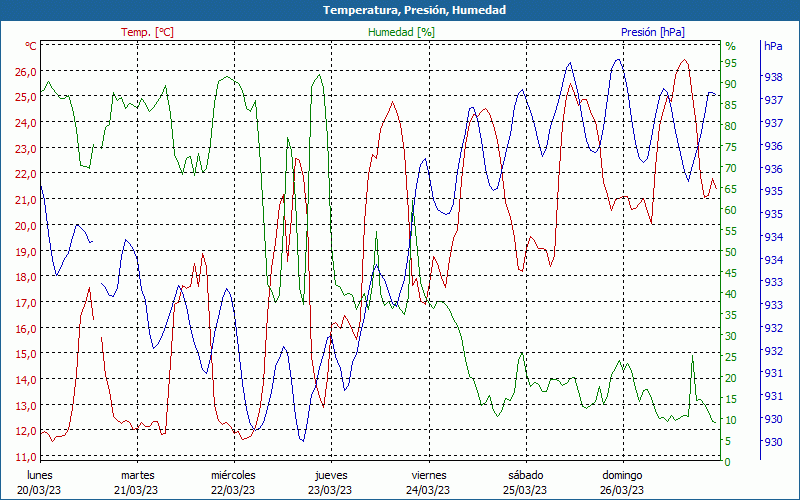Viewport: 800px width, 500px height.
Task: Click the "21,0" temperature tick label
Action: (x=27, y=199)
